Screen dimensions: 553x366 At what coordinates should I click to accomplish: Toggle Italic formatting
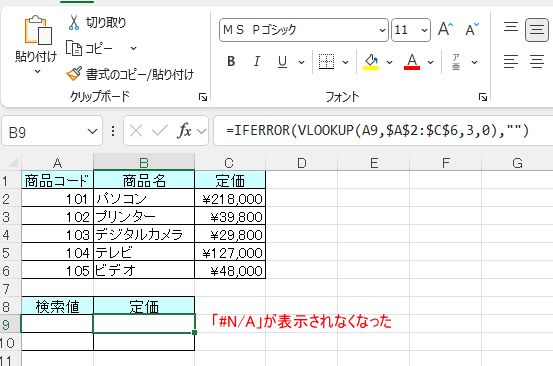tap(257, 62)
